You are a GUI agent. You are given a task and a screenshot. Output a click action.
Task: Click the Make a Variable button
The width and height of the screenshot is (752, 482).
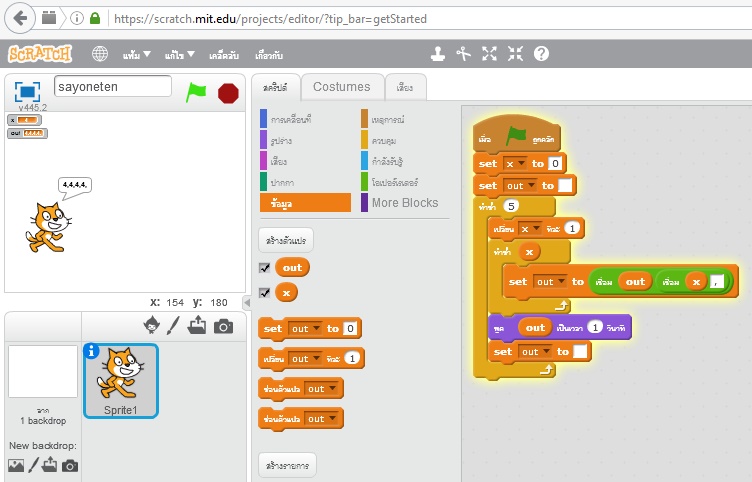286,241
